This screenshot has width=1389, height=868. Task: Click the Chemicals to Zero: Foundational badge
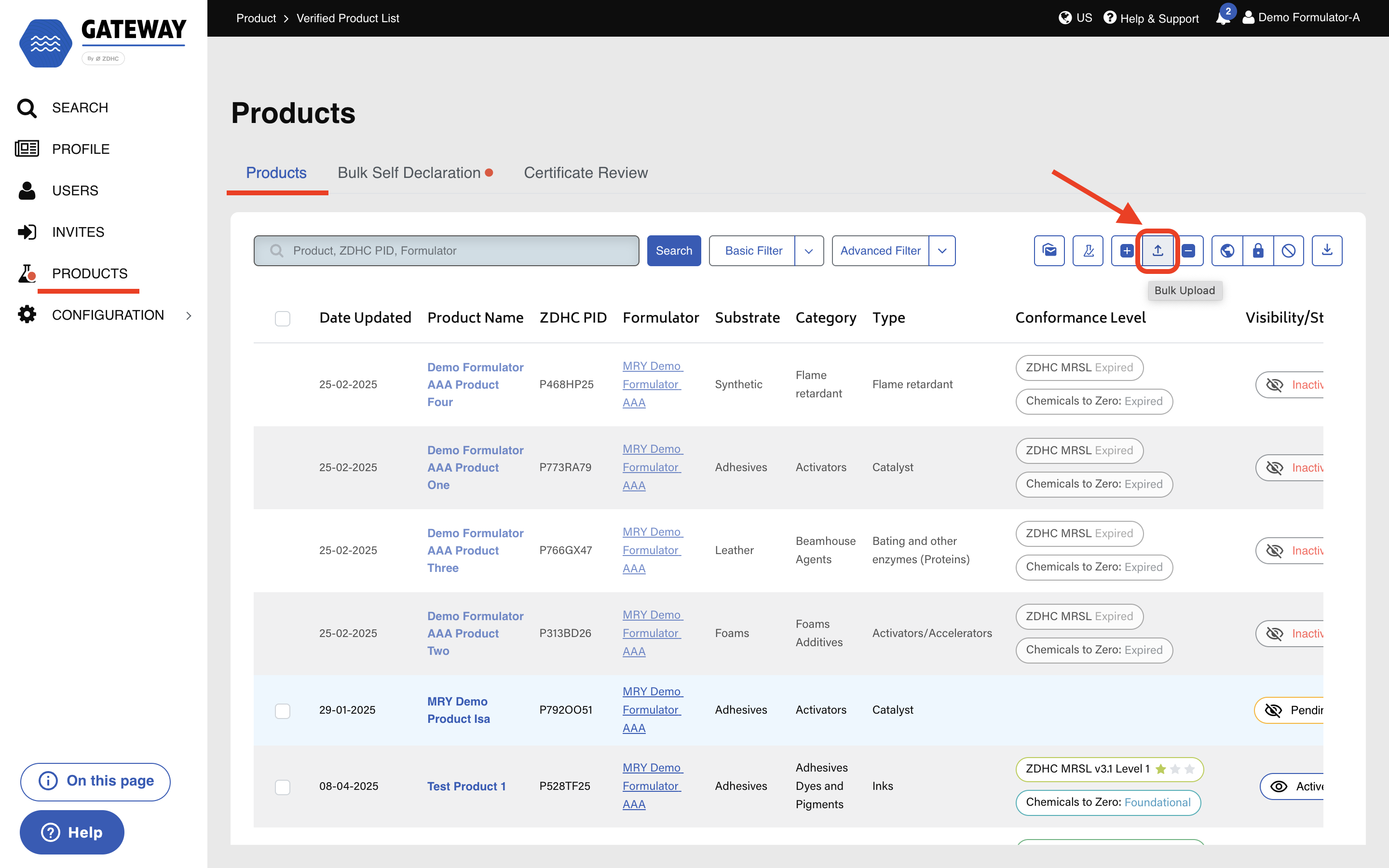(x=1108, y=802)
